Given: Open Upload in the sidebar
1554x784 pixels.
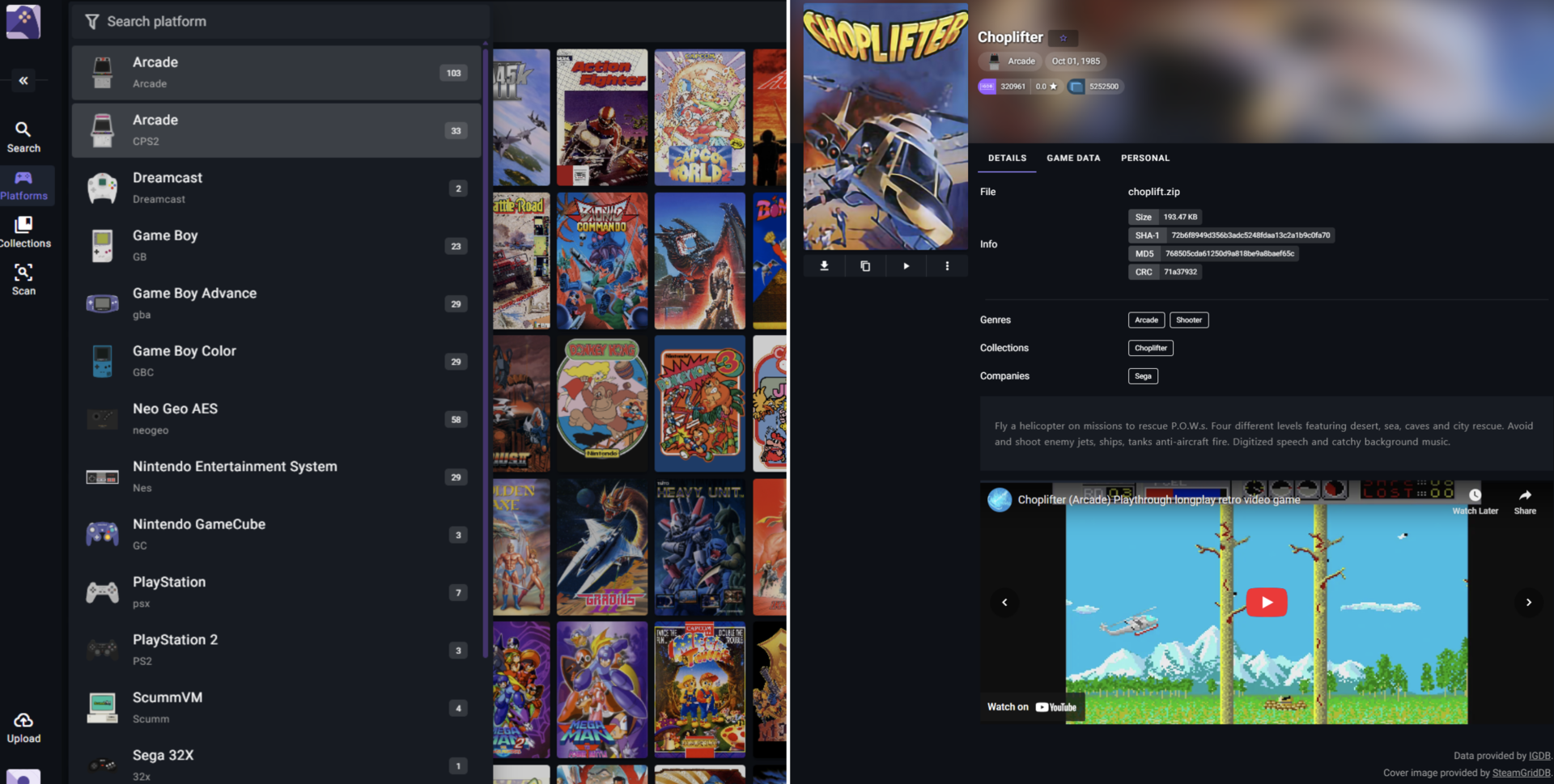Looking at the screenshot, I should click(x=23, y=728).
